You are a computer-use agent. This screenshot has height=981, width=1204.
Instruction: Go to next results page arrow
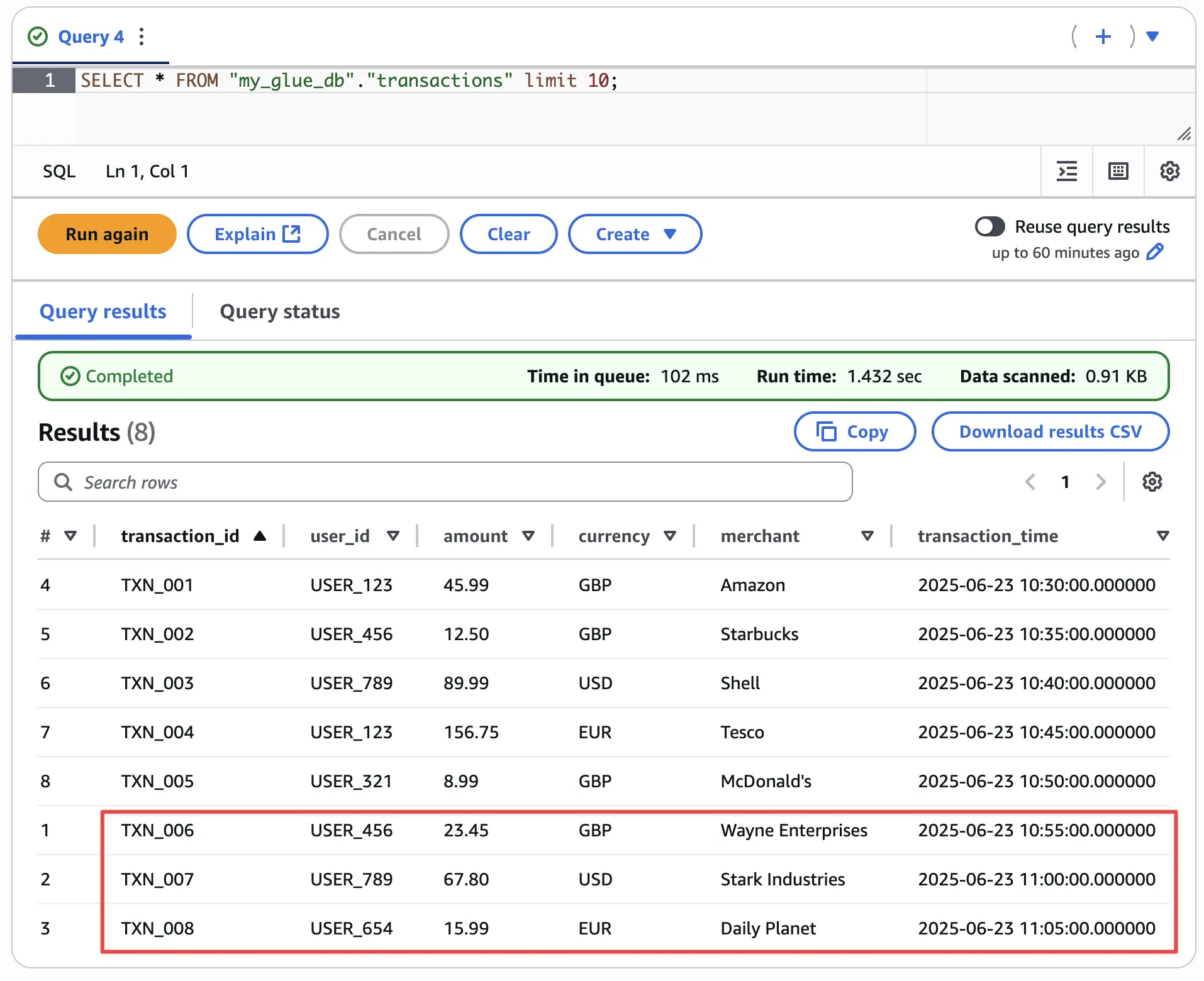click(x=1100, y=482)
